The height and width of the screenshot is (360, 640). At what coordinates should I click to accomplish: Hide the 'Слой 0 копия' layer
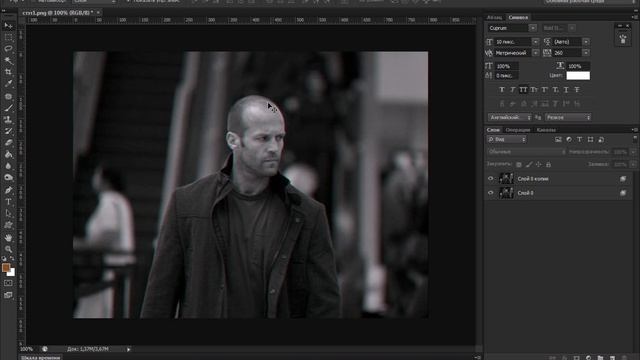click(x=491, y=178)
